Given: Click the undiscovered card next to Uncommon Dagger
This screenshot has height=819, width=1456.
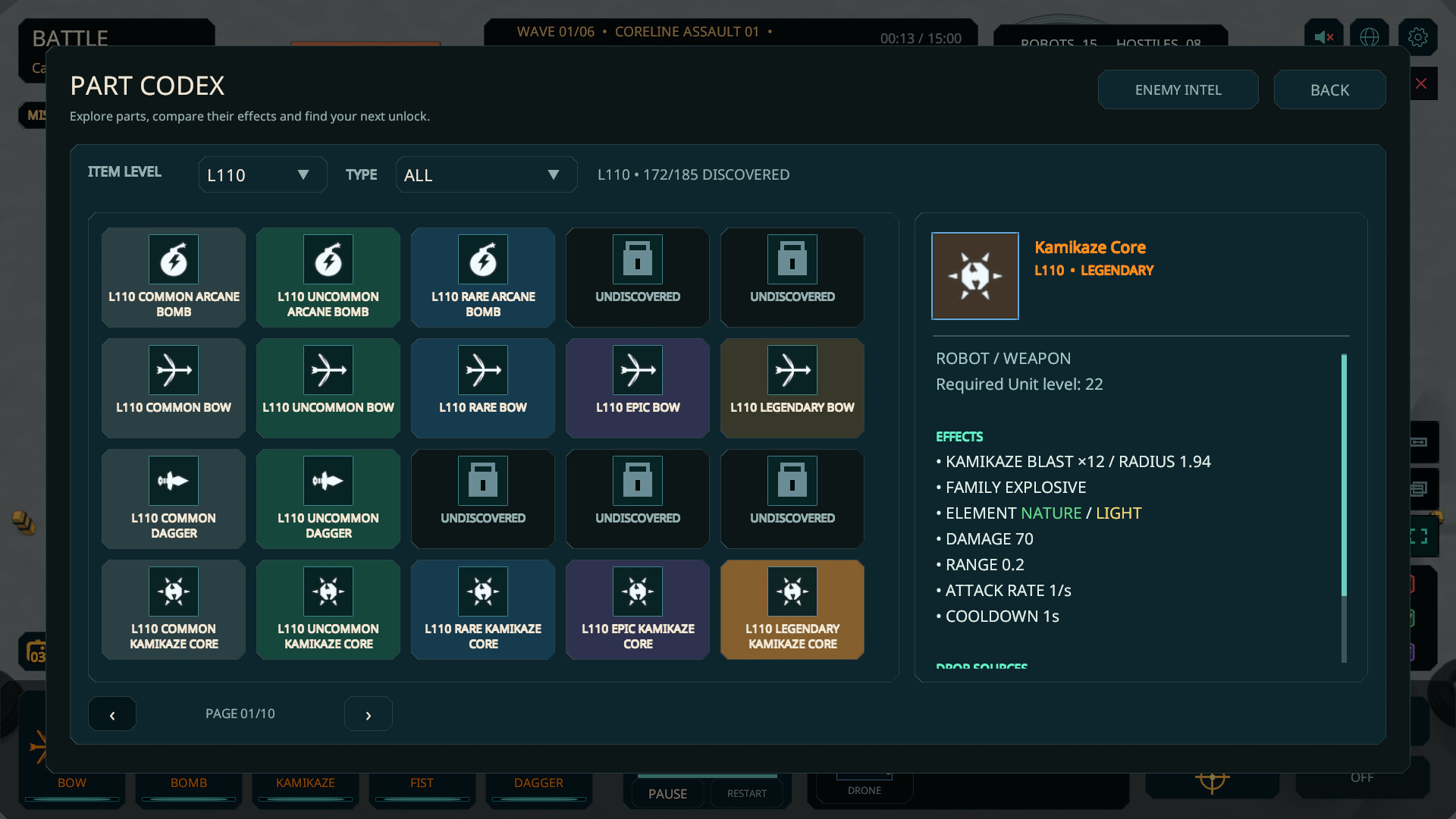Looking at the screenshot, I should click(x=483, y=499).
